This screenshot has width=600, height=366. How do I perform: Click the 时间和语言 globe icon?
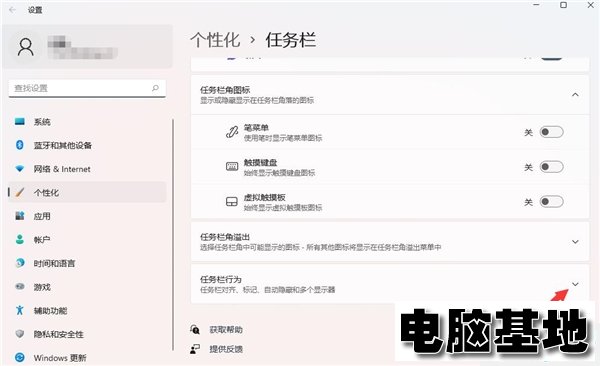pyautogui.click(x=20, y=263)
